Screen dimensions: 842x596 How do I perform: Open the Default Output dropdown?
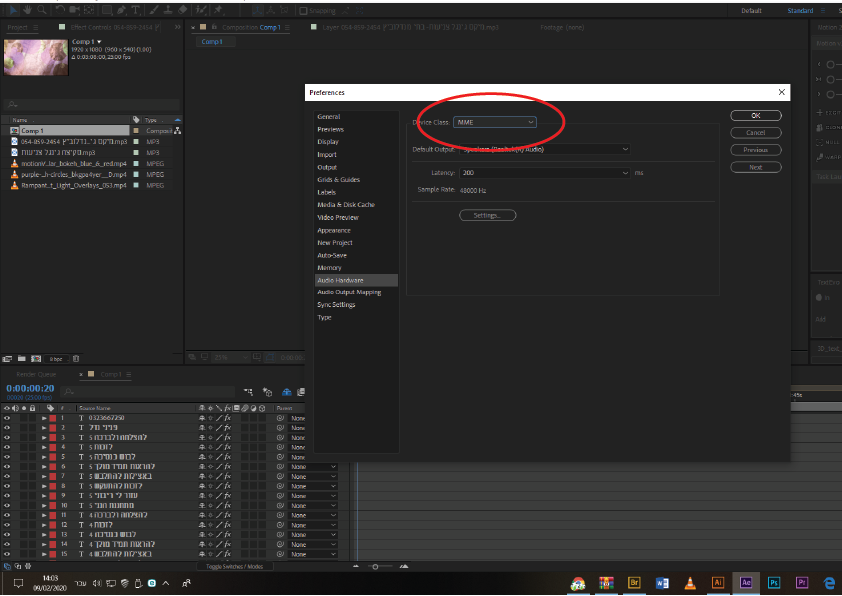(545, 149)
